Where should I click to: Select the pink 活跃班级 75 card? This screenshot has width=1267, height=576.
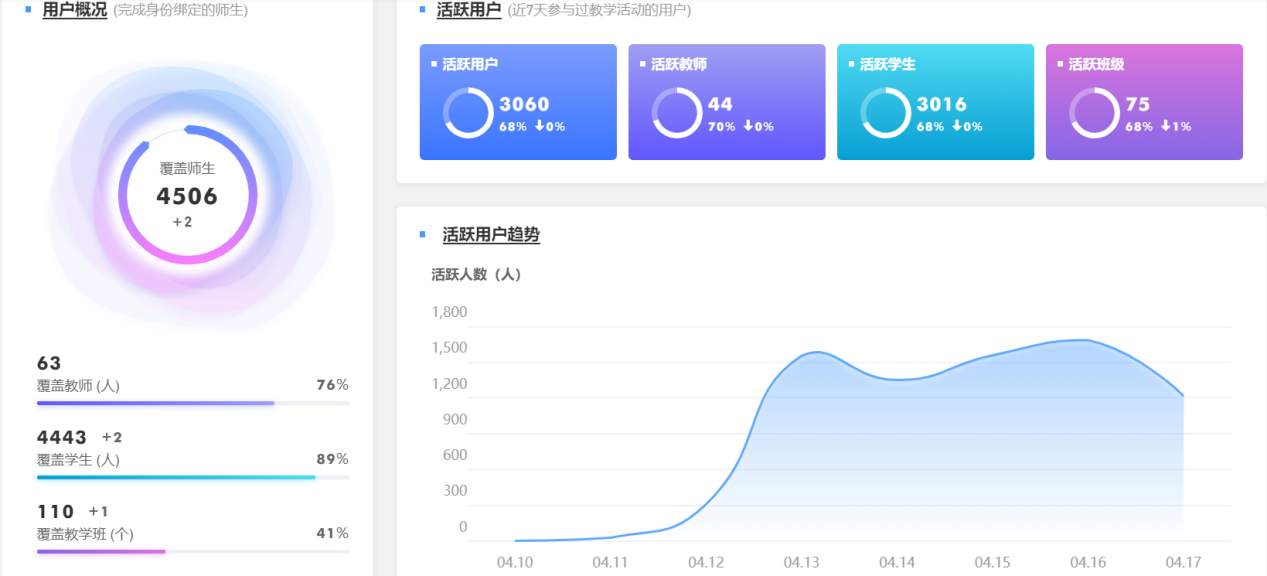click(1144, 102)
